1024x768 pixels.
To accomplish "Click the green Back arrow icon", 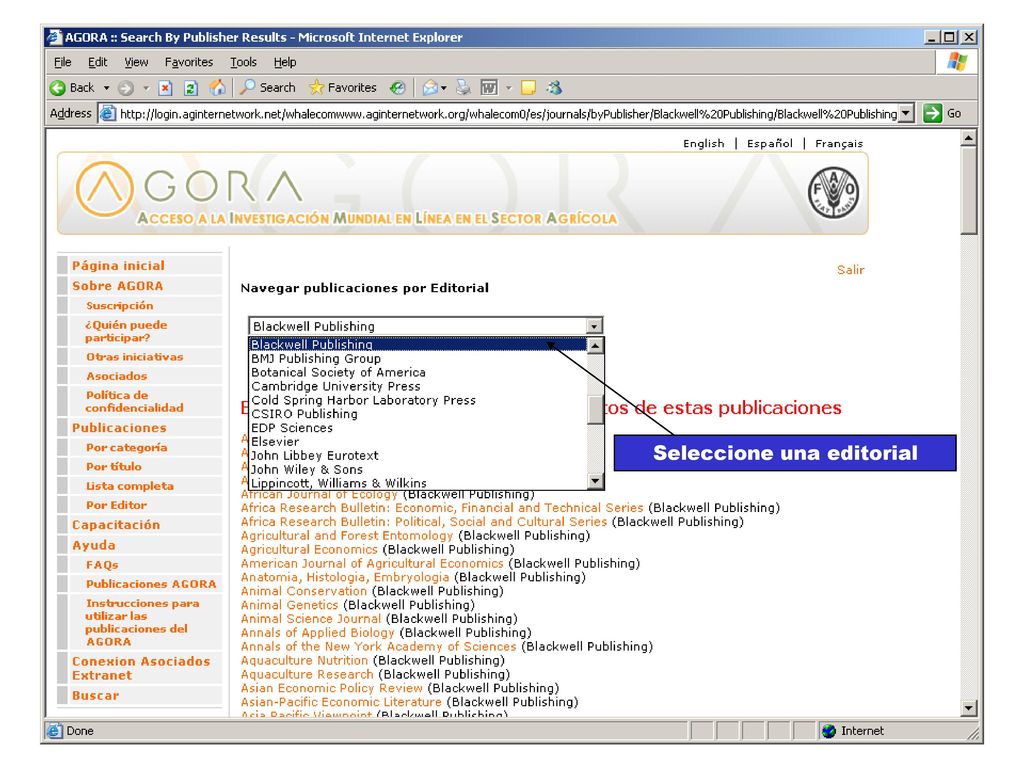I will (x=58, y=88).
